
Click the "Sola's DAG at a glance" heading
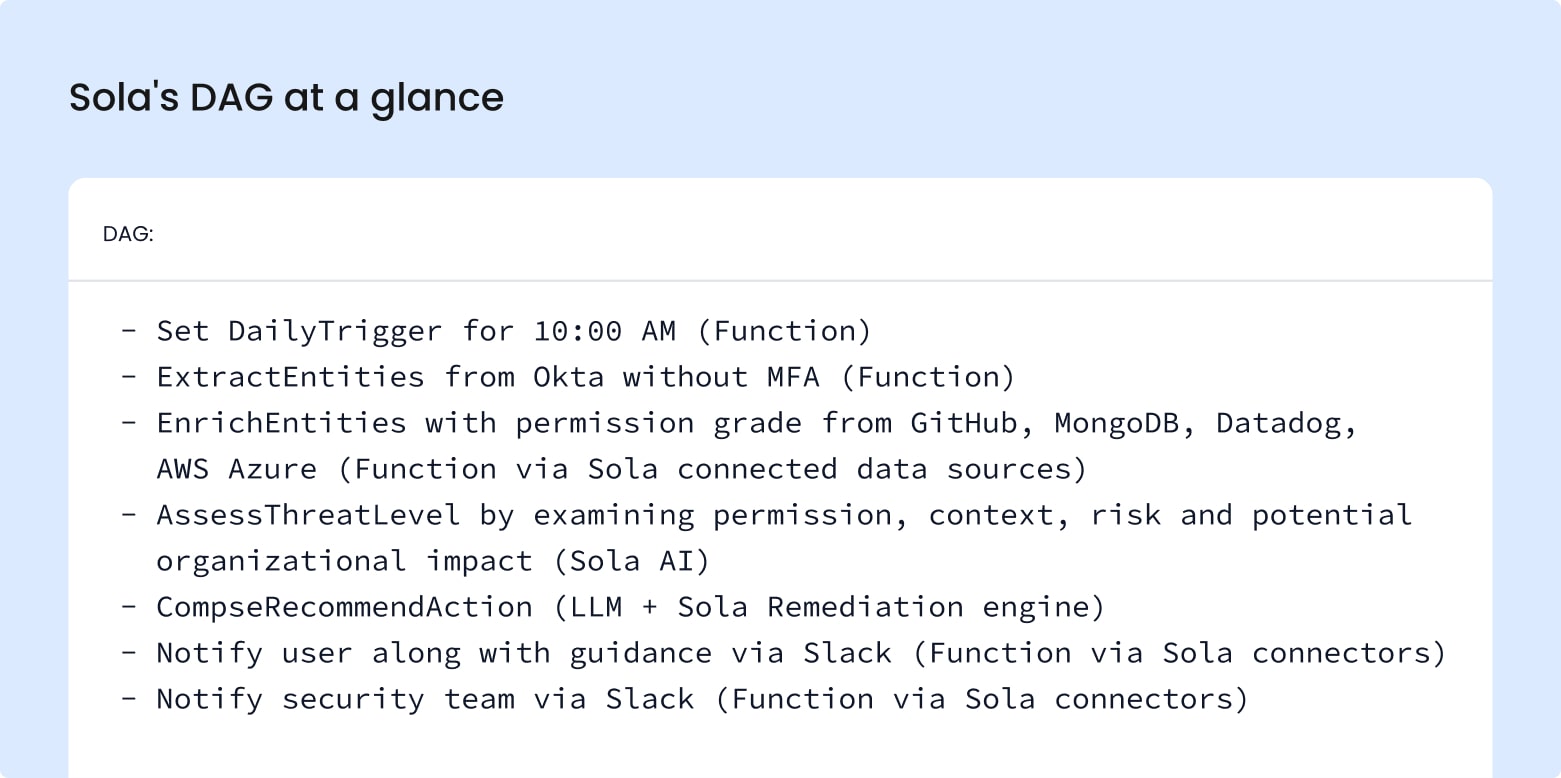coord(286,98)
